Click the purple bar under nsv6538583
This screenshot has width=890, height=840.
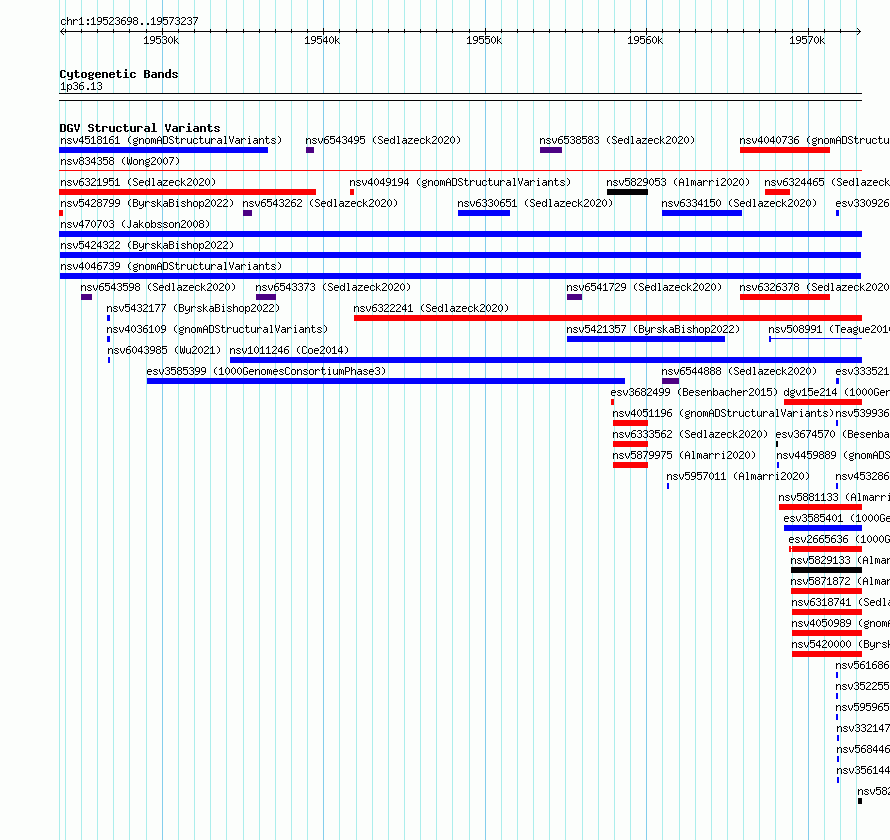[551, 150]
